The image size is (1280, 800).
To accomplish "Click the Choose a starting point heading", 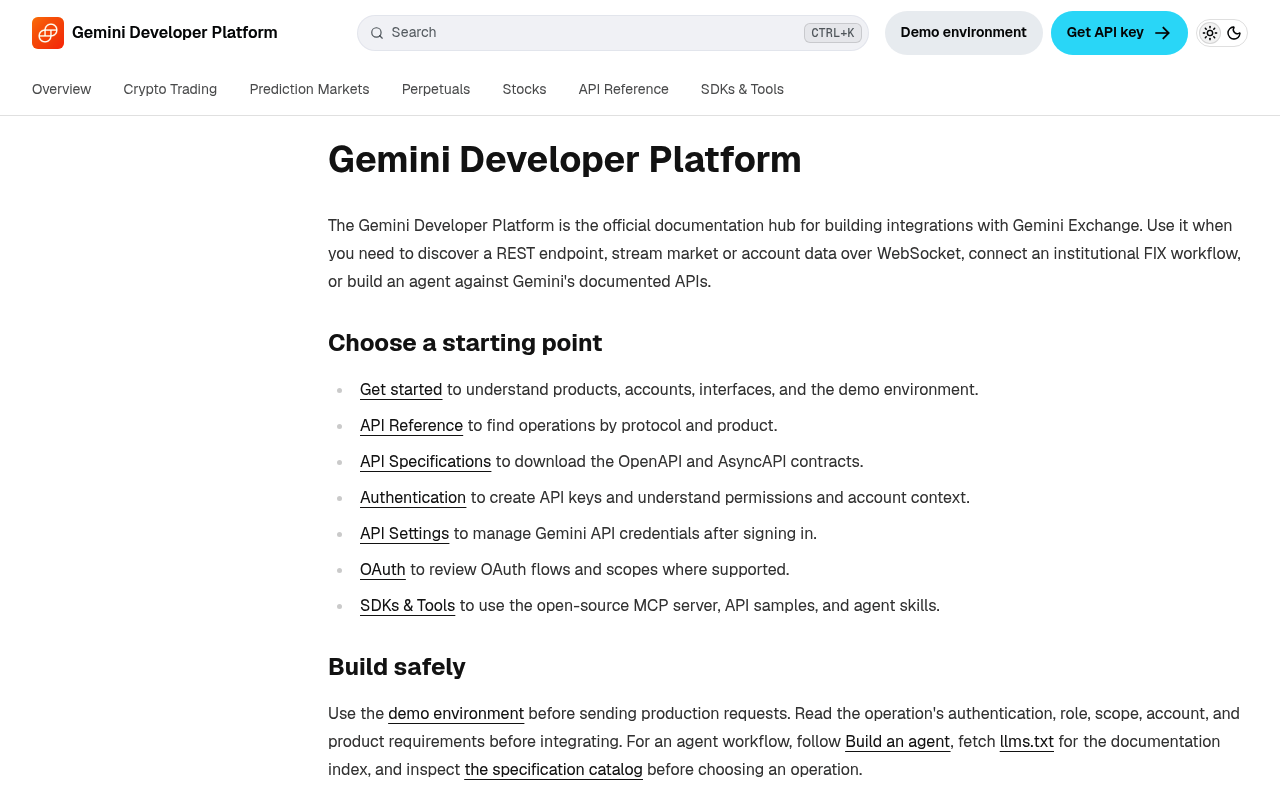I will pos(465,343).
